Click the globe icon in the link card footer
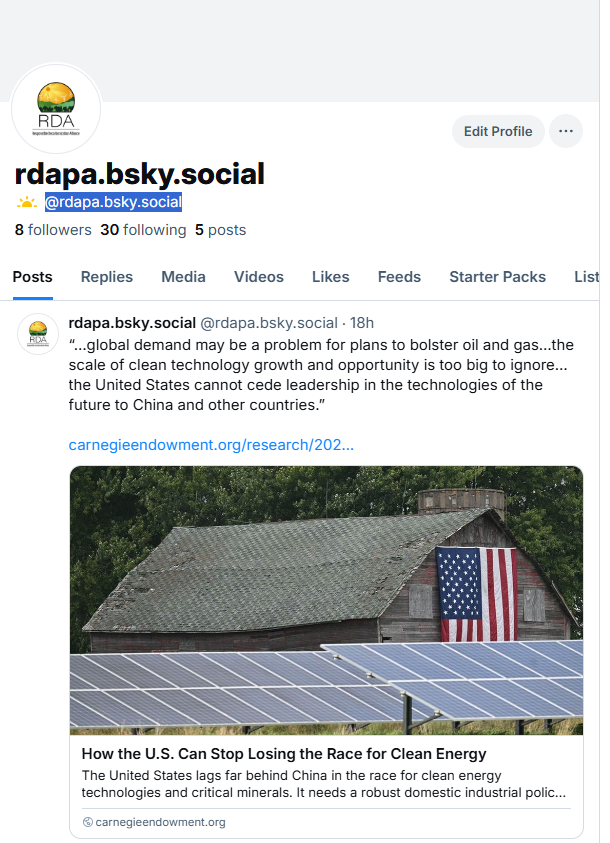The height and width of the screenshot is (843, 610). 88,822
